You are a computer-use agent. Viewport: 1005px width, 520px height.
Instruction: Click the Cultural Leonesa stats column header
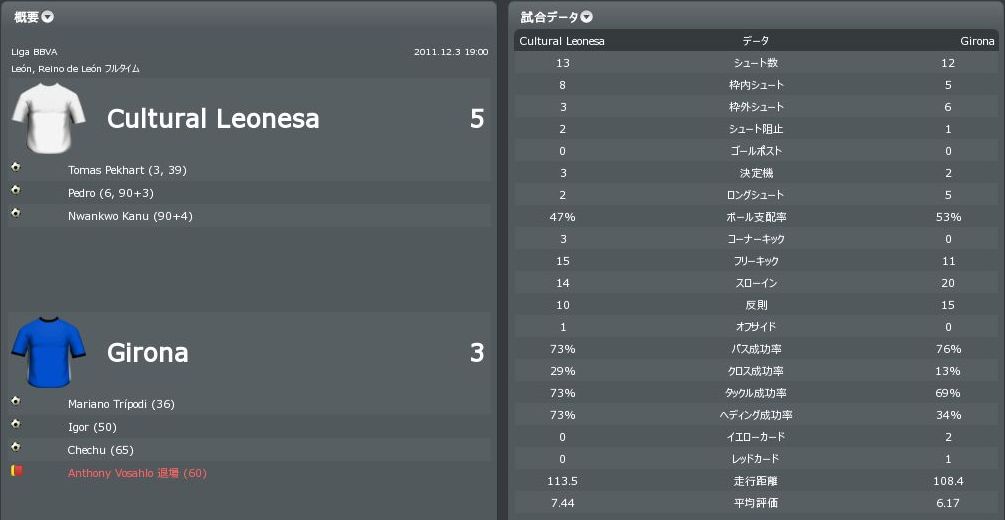pyautogui.click(x=562, y=41)
